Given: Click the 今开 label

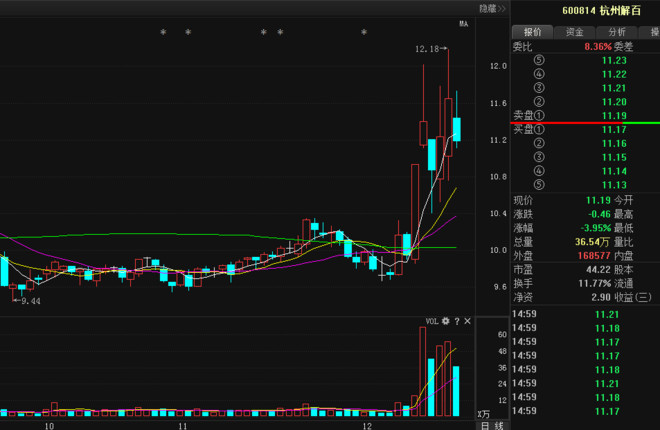Looking at the screenshot, I should click(x=623, y=200).
